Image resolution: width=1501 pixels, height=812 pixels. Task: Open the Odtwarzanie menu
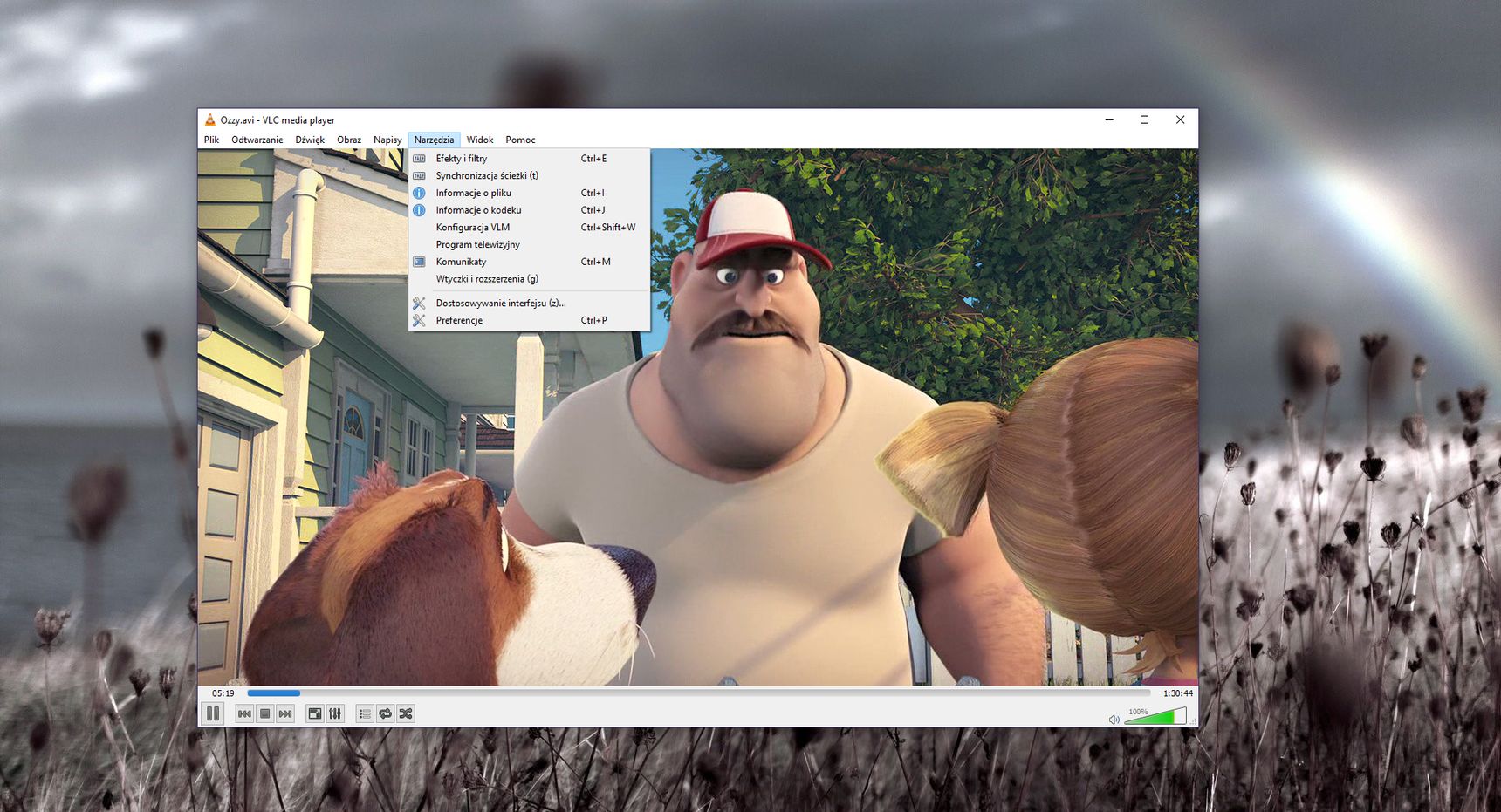[x=257, y=140]
